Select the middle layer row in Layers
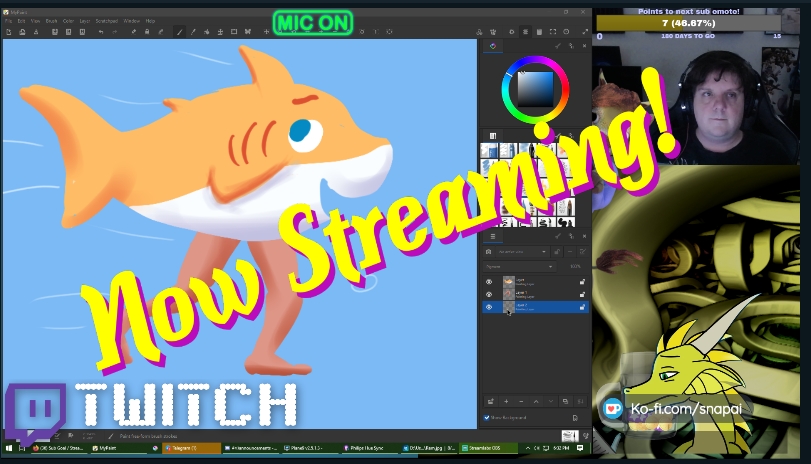811x464 pixels. click(x=535, y=294)
